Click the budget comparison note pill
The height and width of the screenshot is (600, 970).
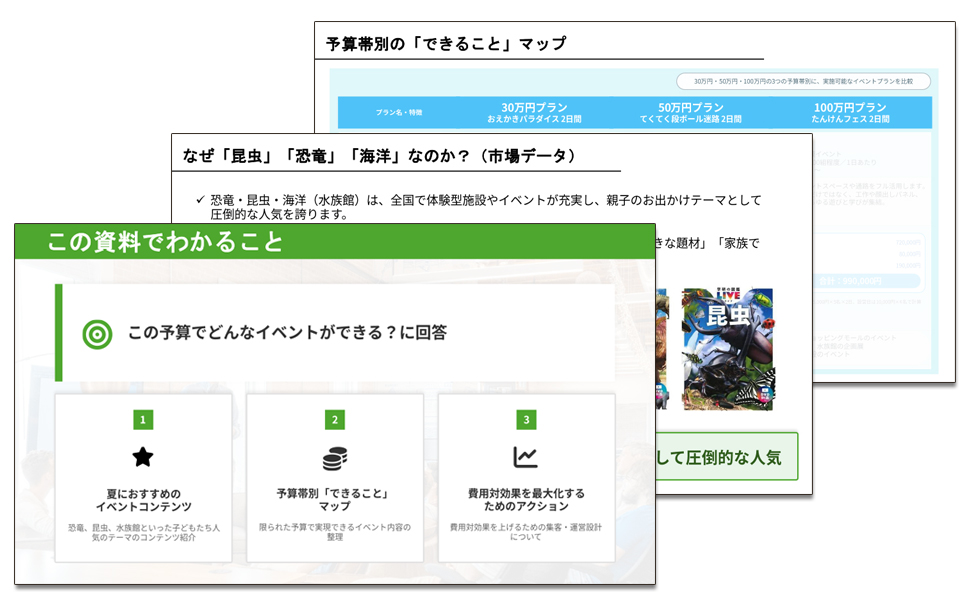802,81
